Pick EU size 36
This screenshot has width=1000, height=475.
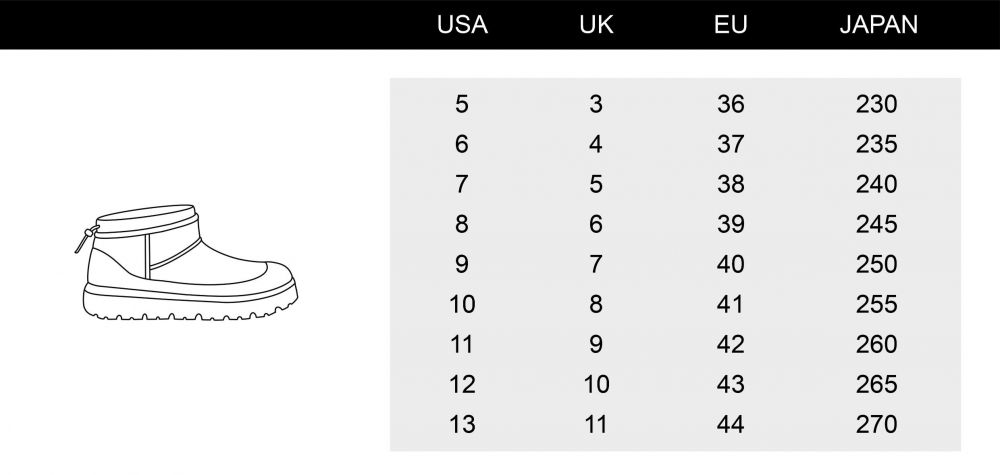(x=730, y=104)
